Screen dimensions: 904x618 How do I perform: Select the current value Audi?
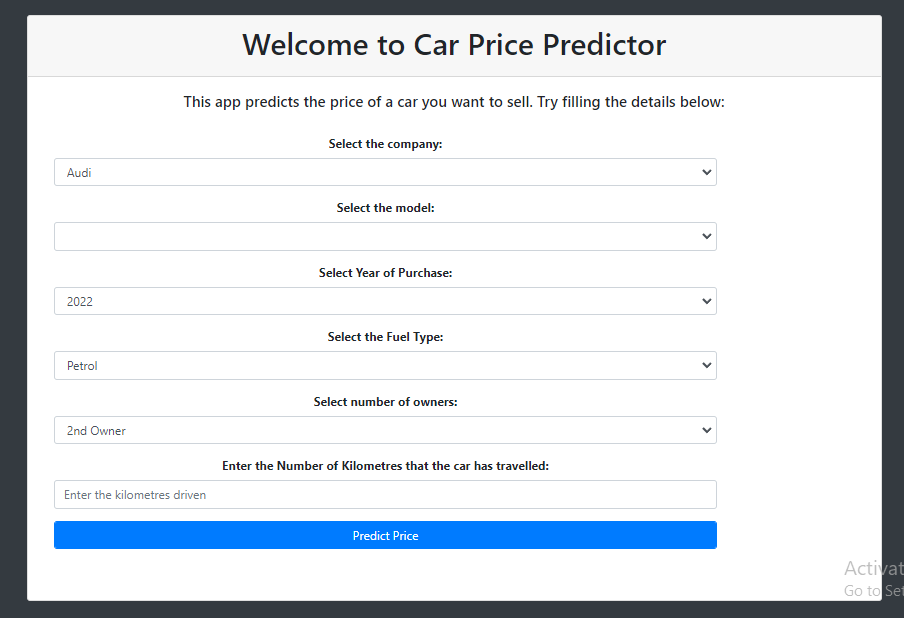point(79,171)
